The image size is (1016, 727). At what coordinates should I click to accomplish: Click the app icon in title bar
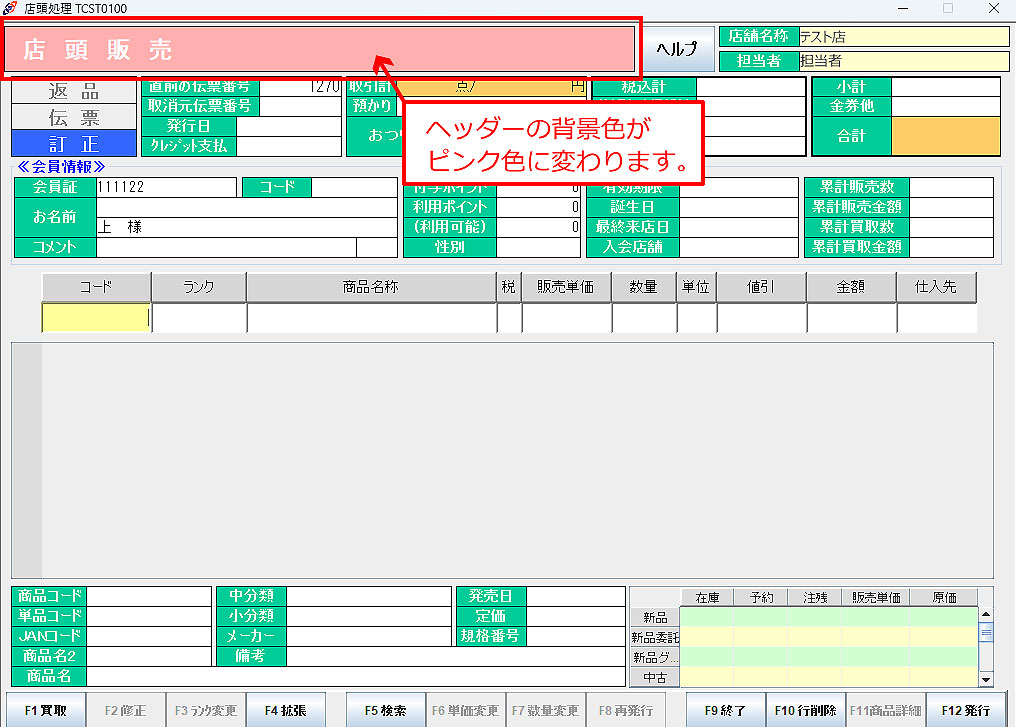coord(10,9)
